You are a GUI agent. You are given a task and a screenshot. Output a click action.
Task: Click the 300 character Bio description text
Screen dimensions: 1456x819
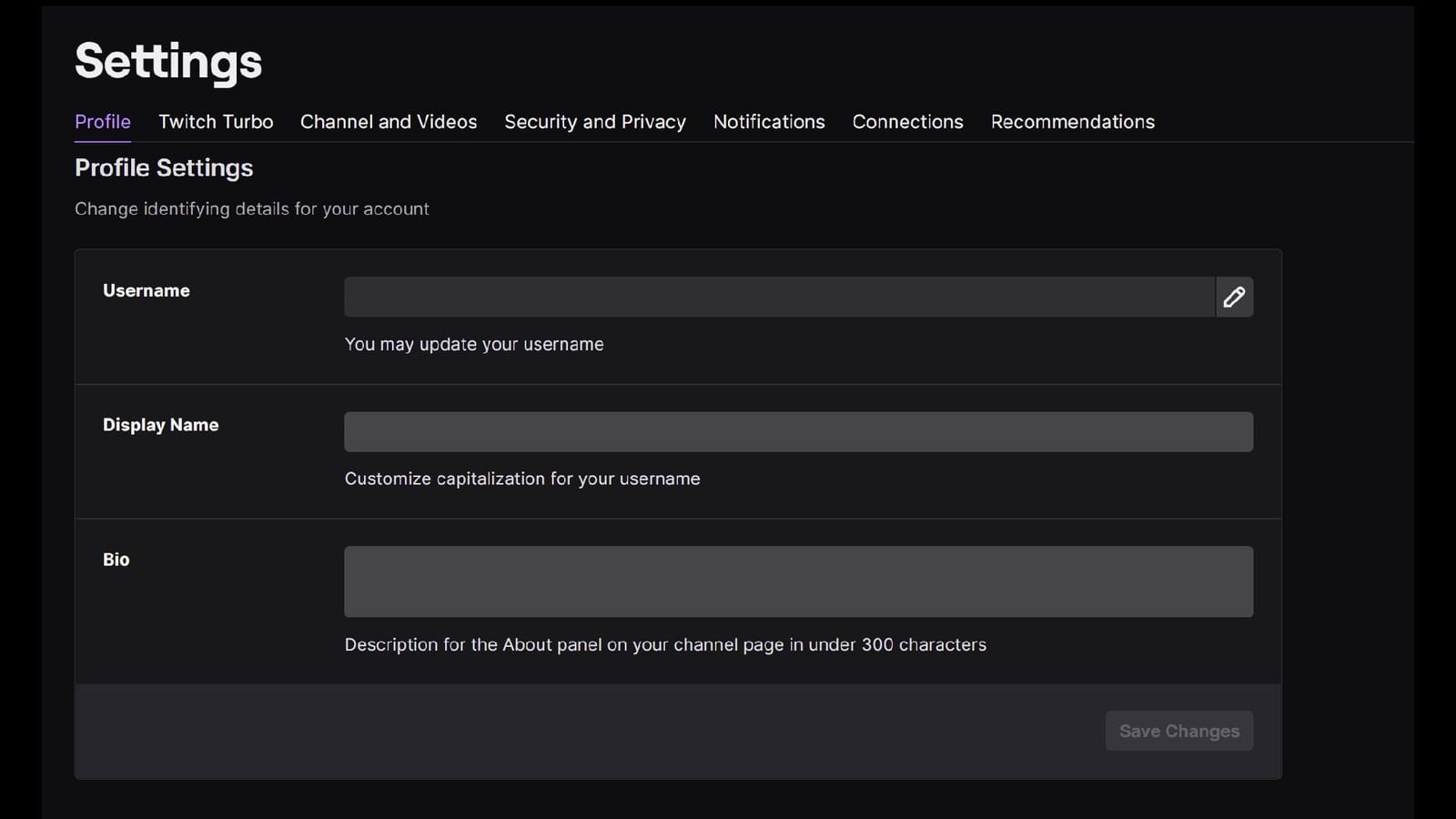664,643
